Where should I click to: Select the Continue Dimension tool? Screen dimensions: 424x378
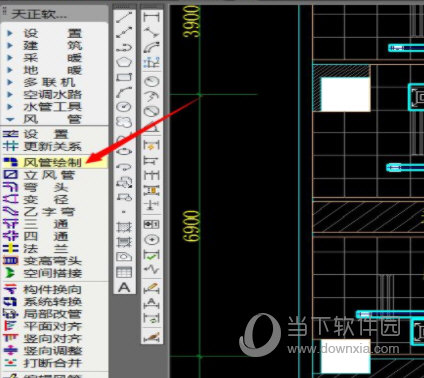[x=152, y=176]
